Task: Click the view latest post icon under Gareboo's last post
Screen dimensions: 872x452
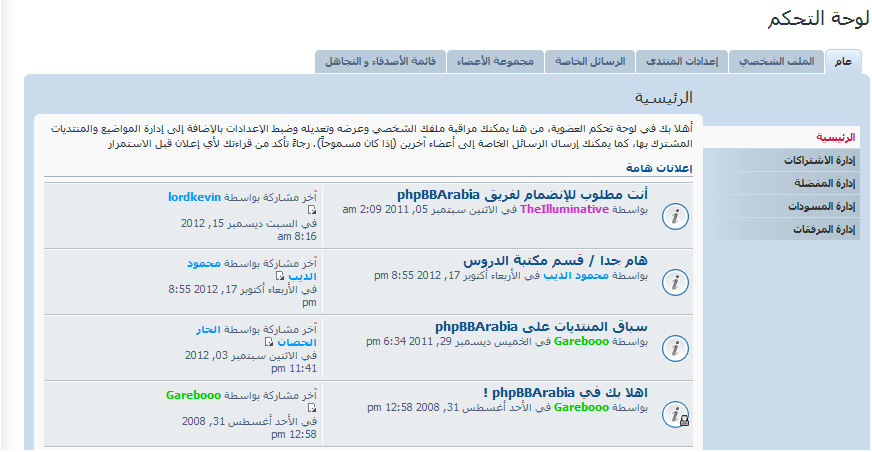Action: tap(312, 409)
